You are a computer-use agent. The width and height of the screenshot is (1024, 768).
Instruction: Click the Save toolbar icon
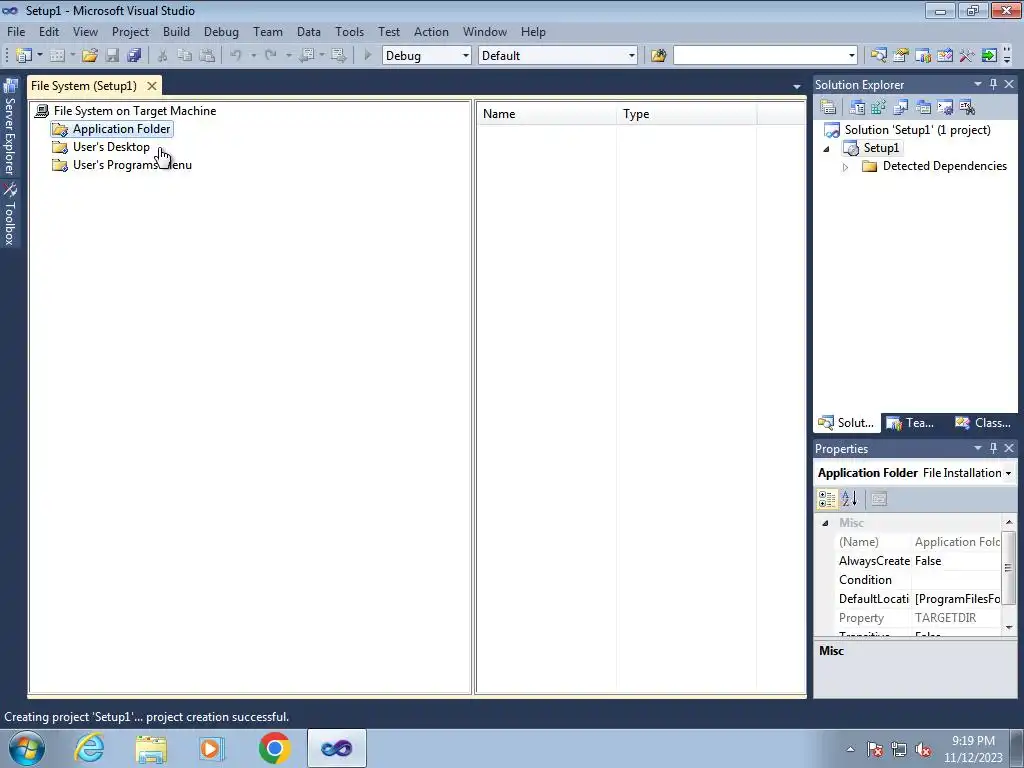112,56
